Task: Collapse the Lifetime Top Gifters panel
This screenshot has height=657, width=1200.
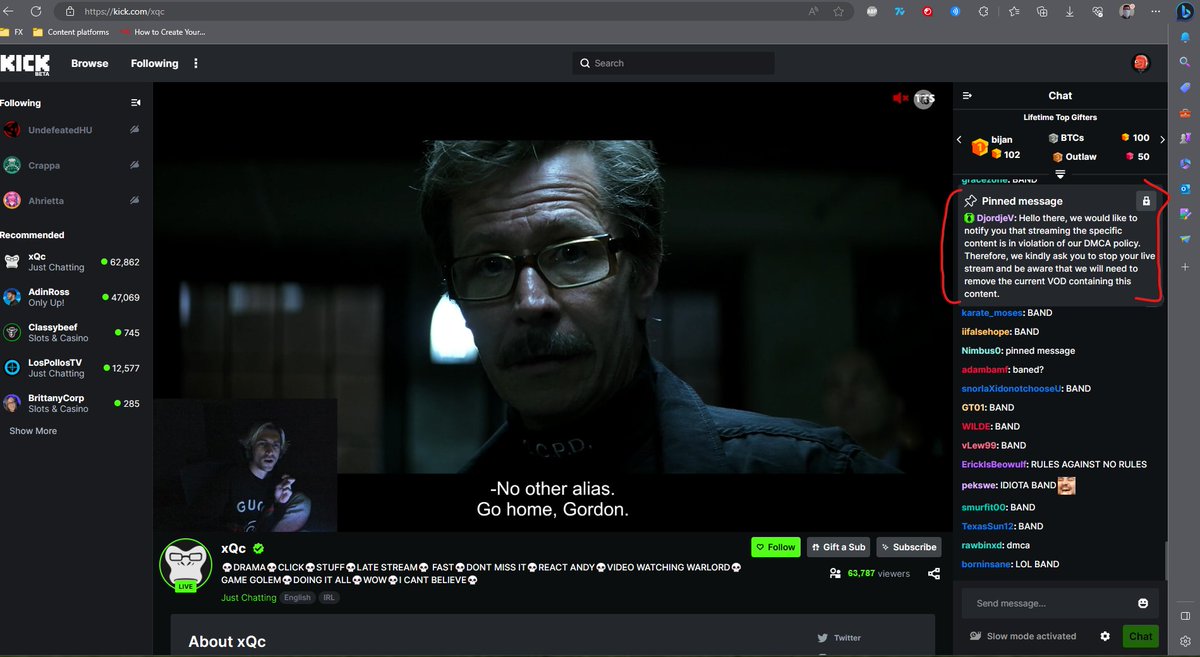Action: 1060,174
